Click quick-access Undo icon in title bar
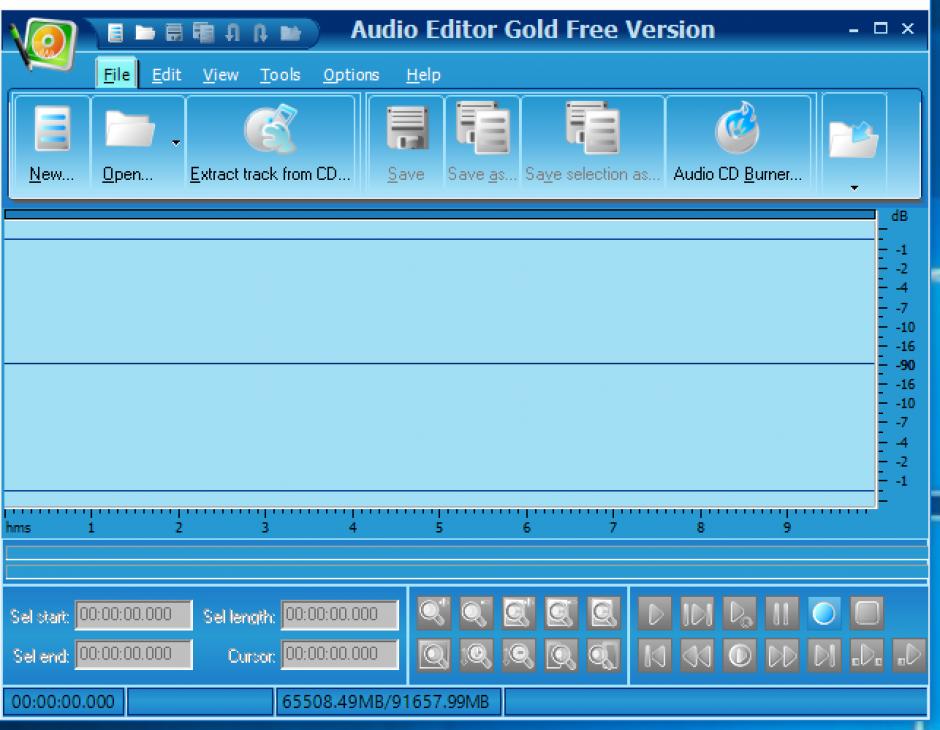Screen dimensions: 940x730 (233, 32)
